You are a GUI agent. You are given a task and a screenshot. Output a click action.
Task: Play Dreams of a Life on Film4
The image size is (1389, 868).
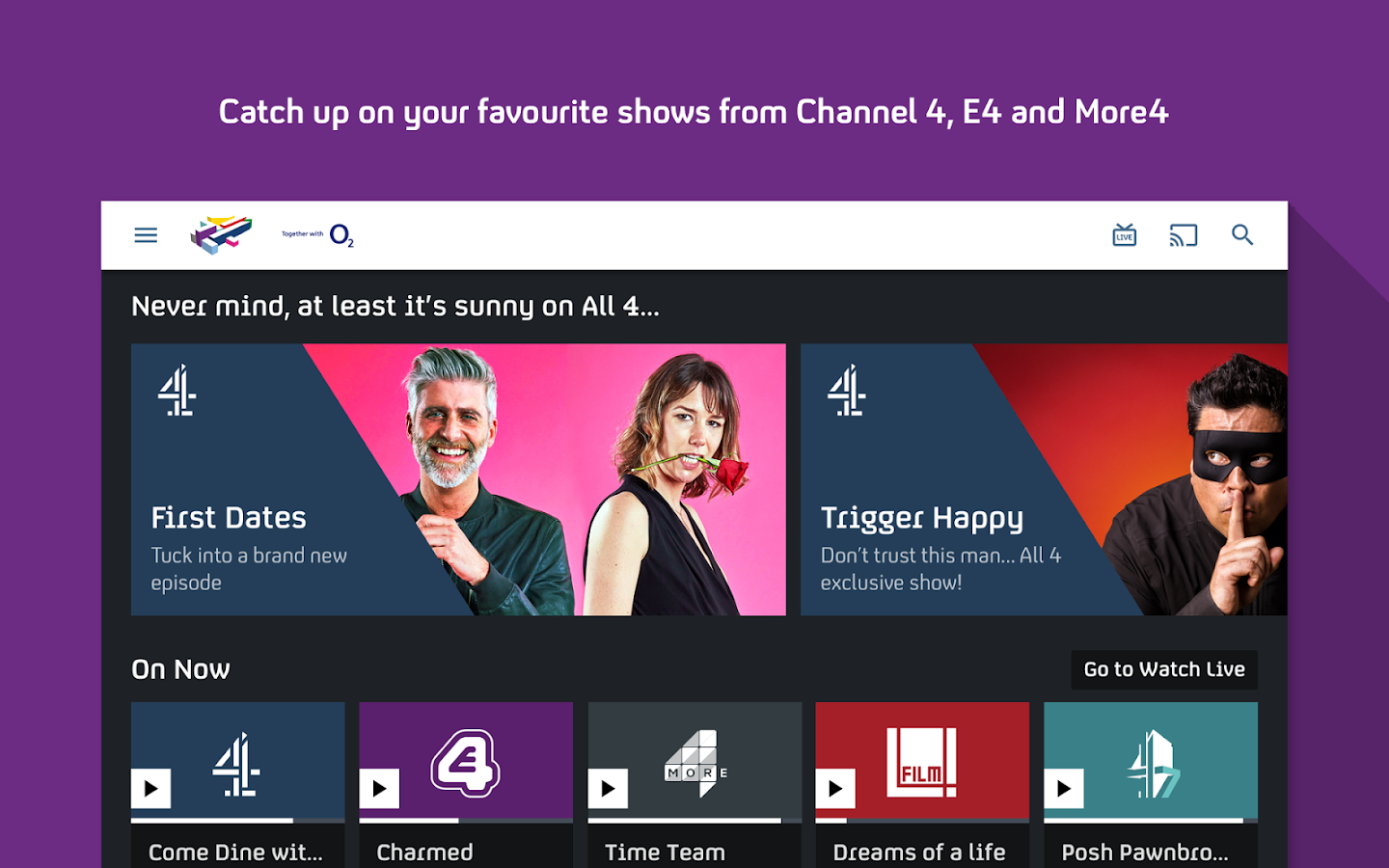point(835,789)
